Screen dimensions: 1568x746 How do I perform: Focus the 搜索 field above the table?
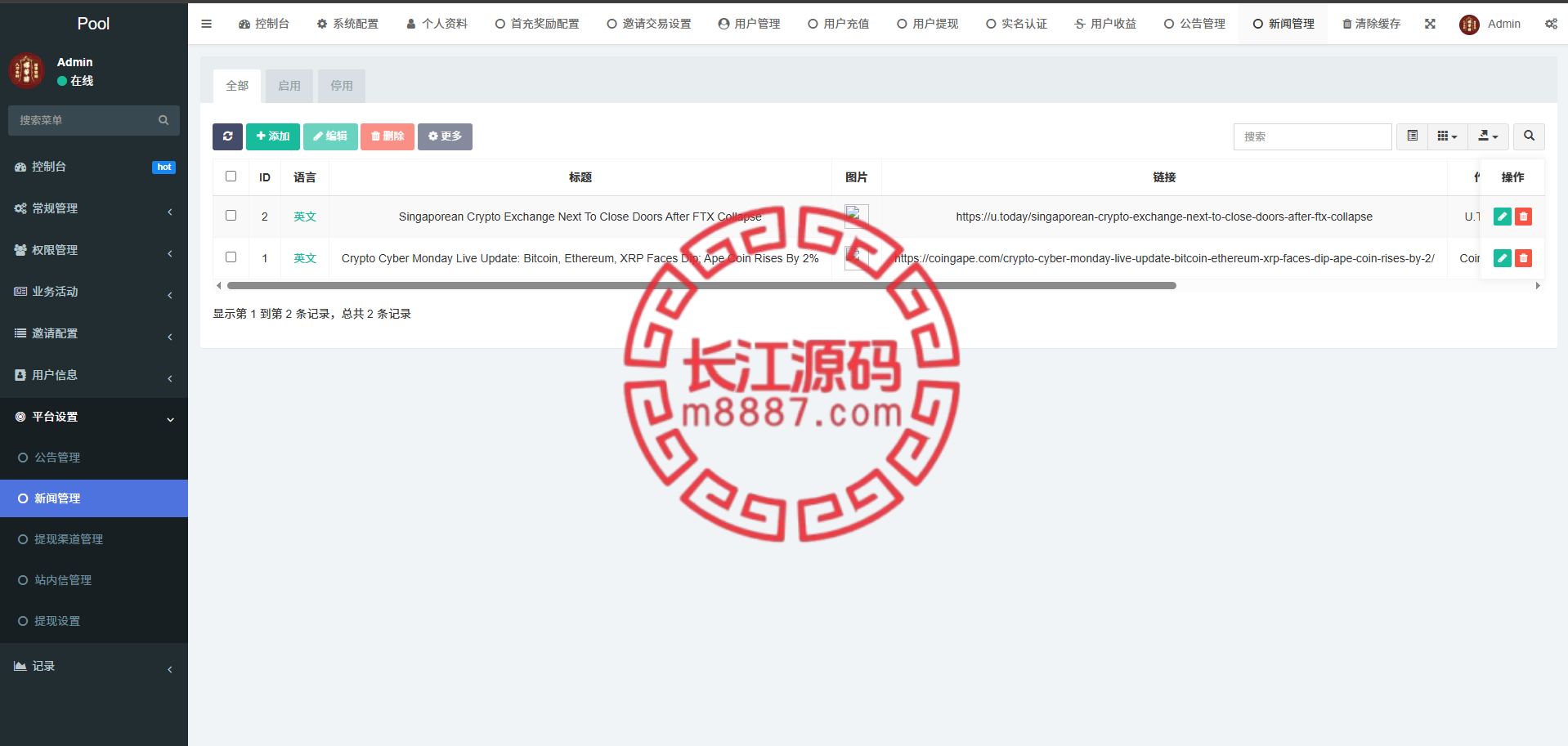tap(1312, 136)
